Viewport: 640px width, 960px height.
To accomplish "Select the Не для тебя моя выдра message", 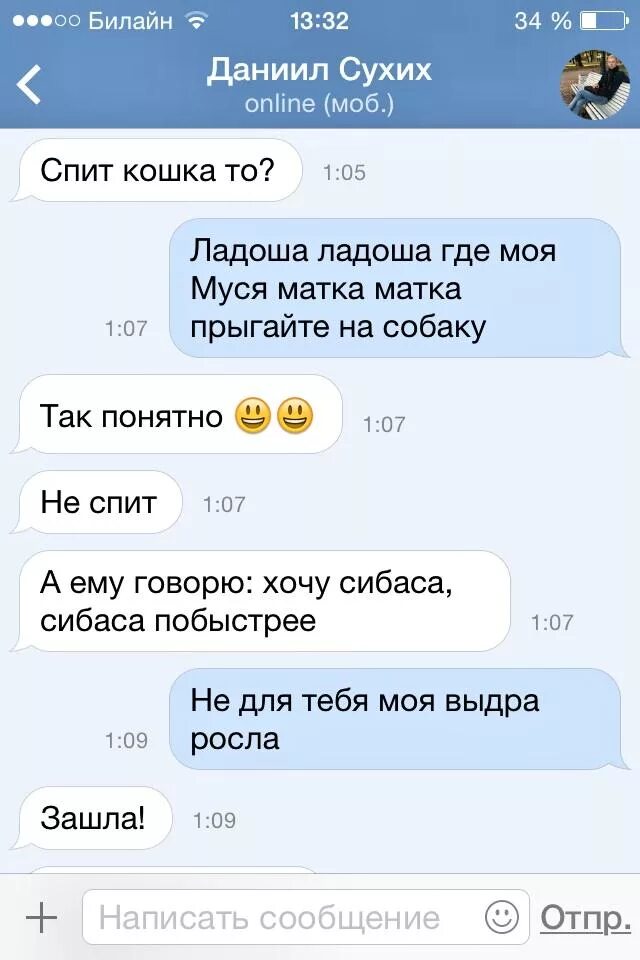I will 399,719.
